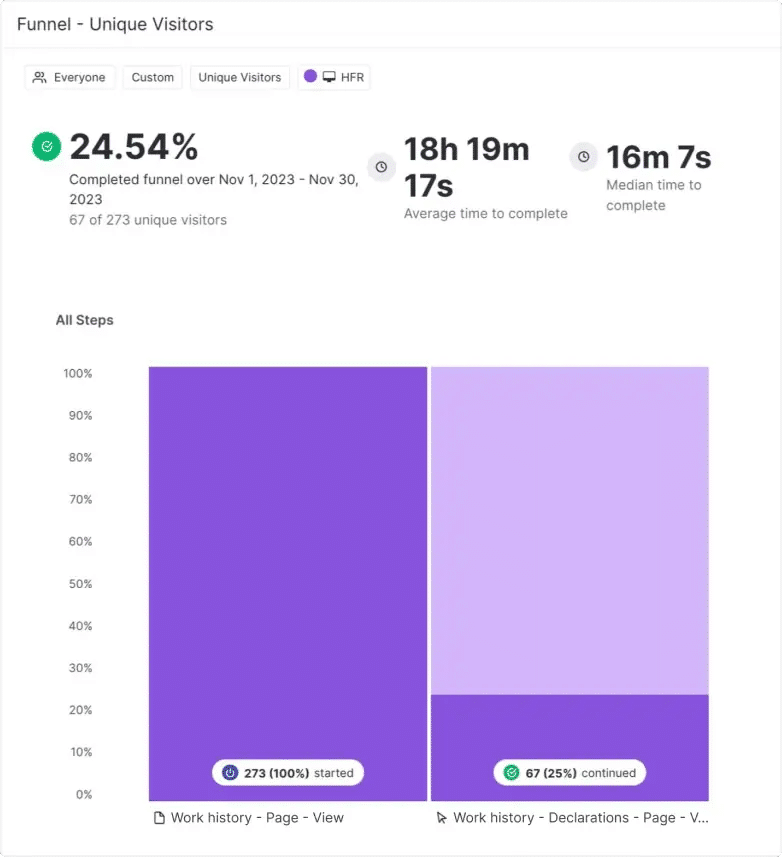Click the green check icon in the 67 continued badge
This screenshot has width=782, height=857.
(x=512, y=773)
